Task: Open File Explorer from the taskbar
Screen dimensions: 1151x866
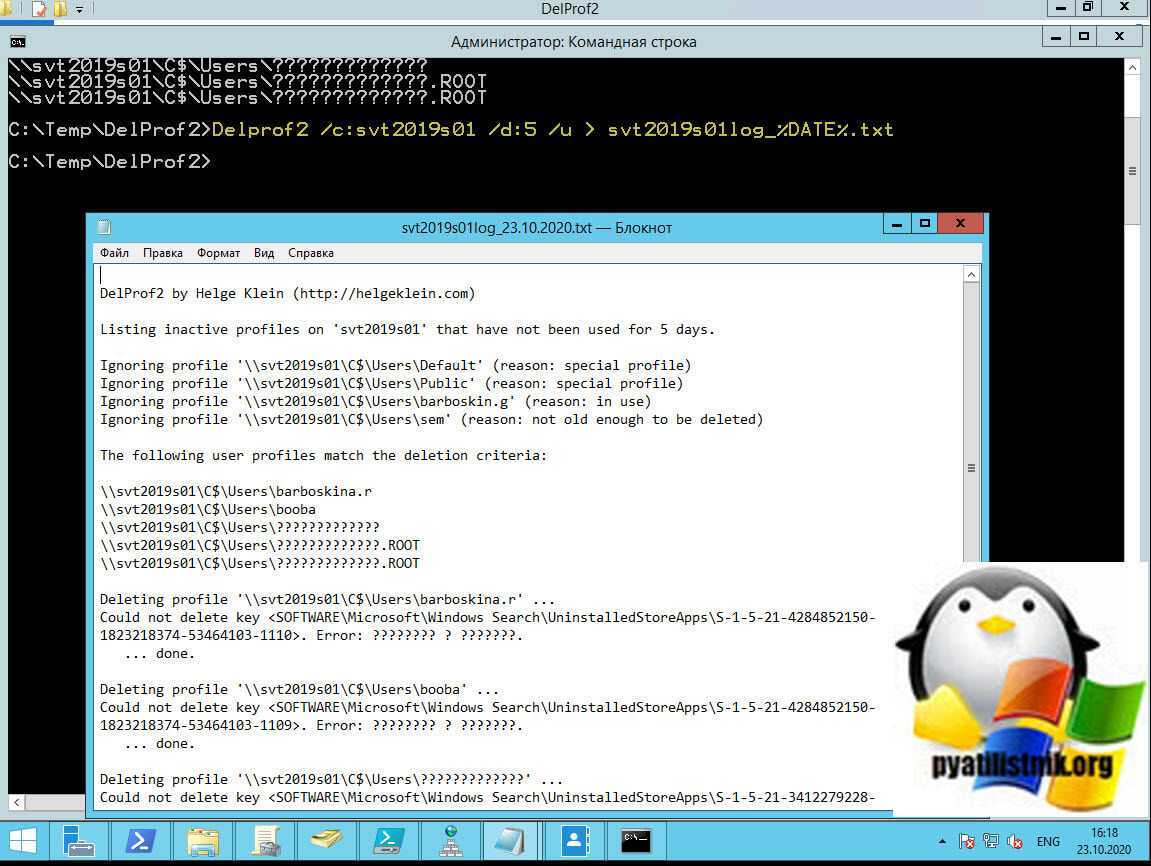Action: click(203, 841)
